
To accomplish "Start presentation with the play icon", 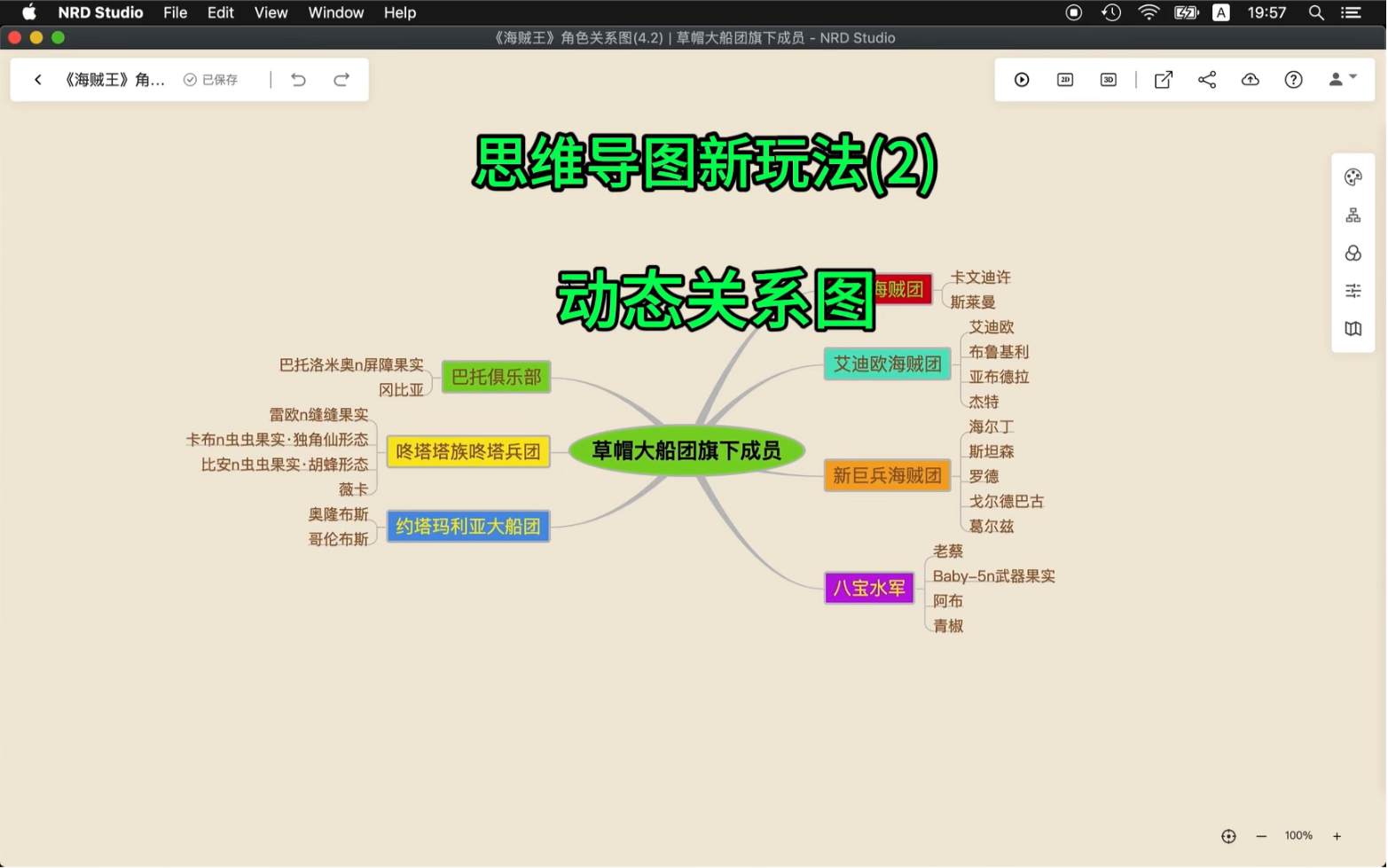I will pyautogui.click(x=1023, y=80).
